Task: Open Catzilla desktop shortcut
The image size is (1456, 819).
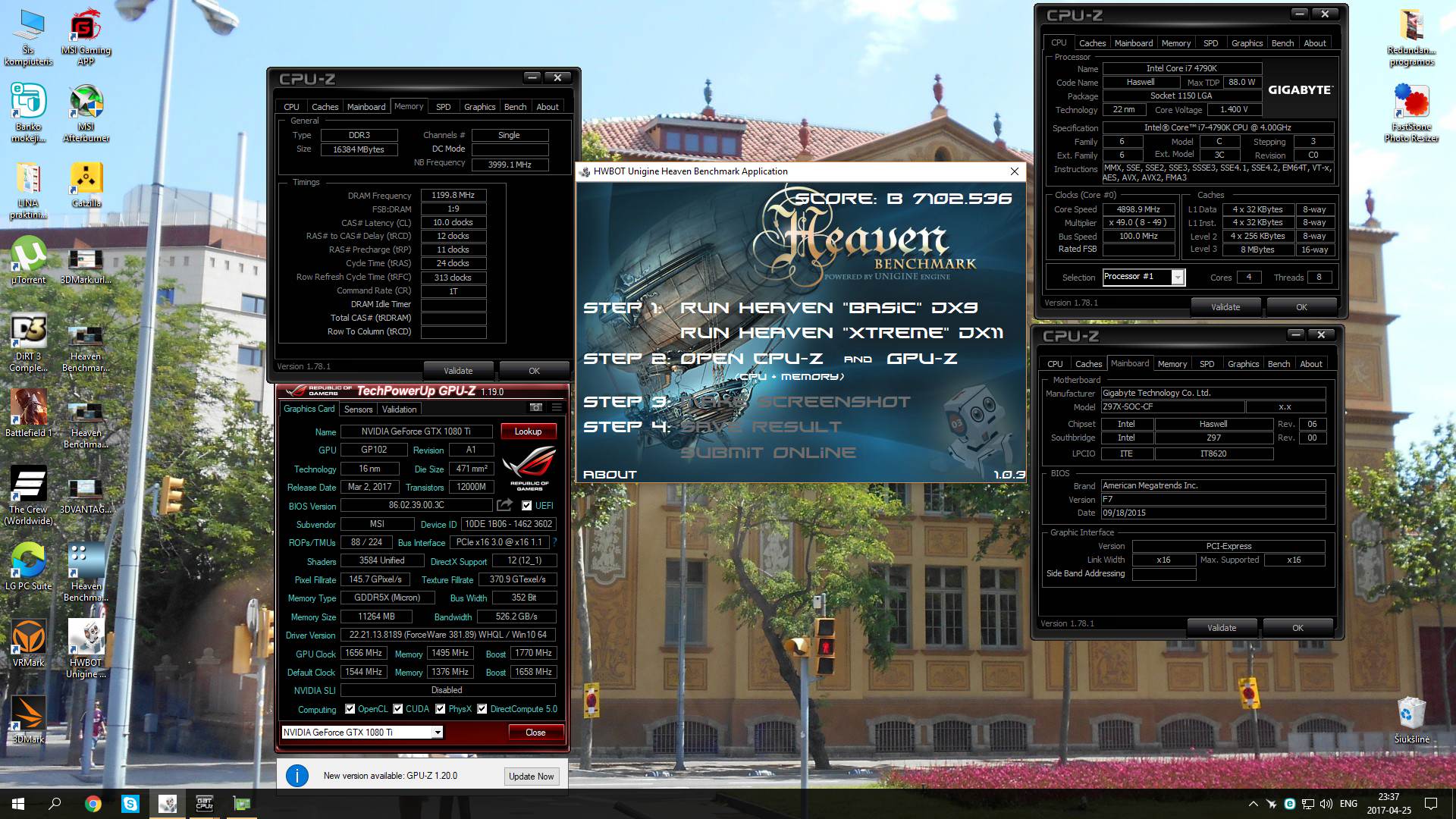Action: [x=86, y=186]
